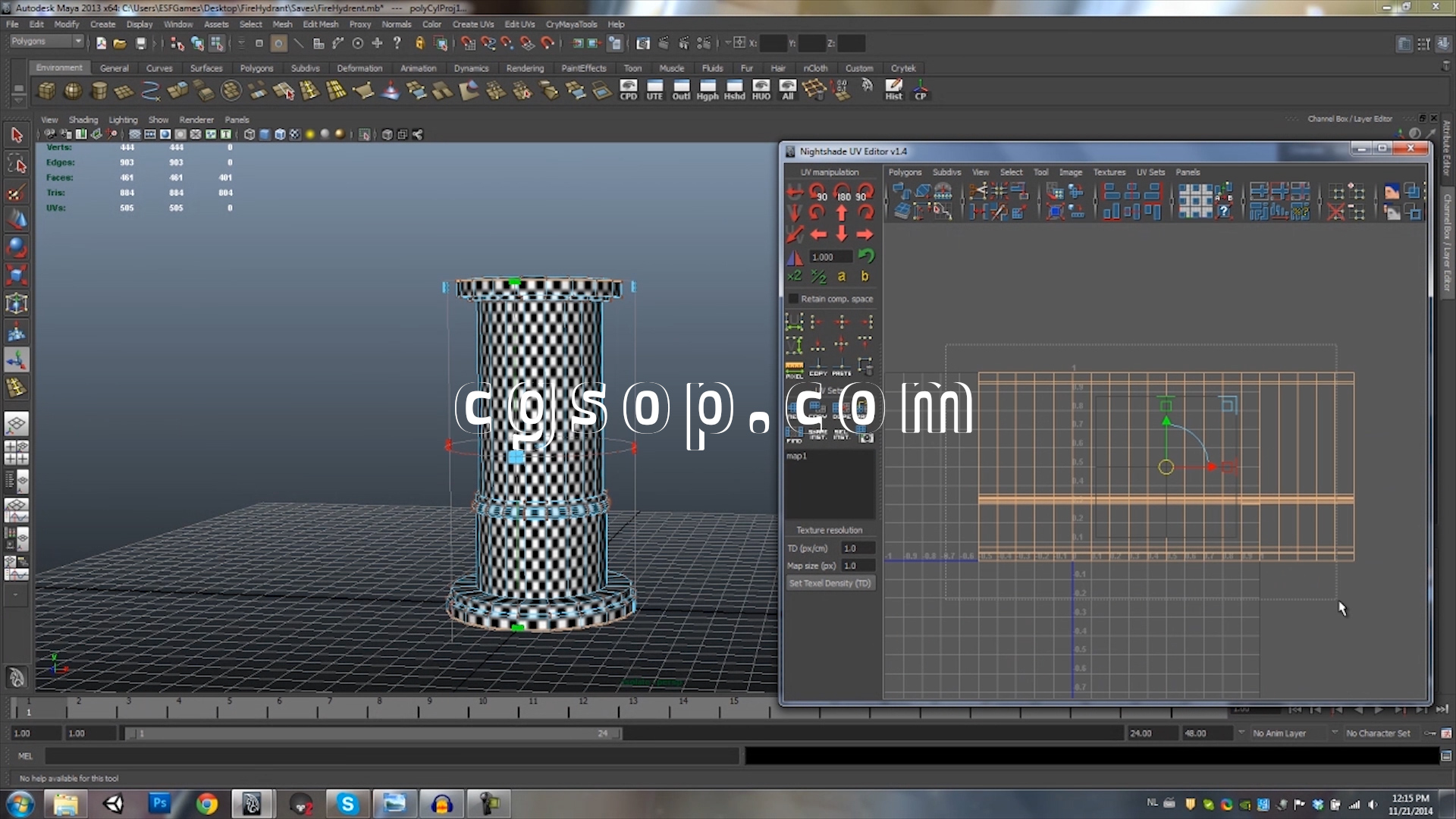1456x819 pixels.
Task: Select the polygon cylinder shelf icon
Action: pyautogui.click(x=99, y=91)
